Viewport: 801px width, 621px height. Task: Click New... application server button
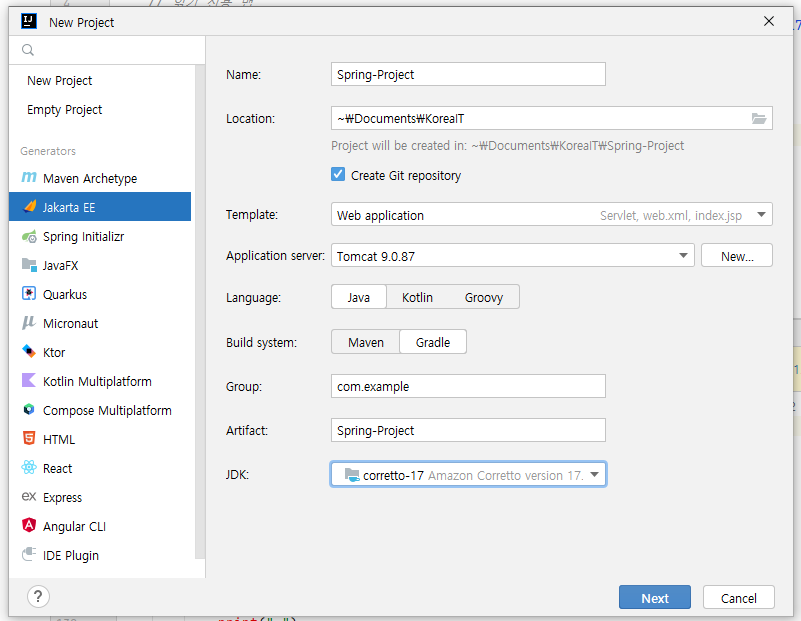pos(737,255)
